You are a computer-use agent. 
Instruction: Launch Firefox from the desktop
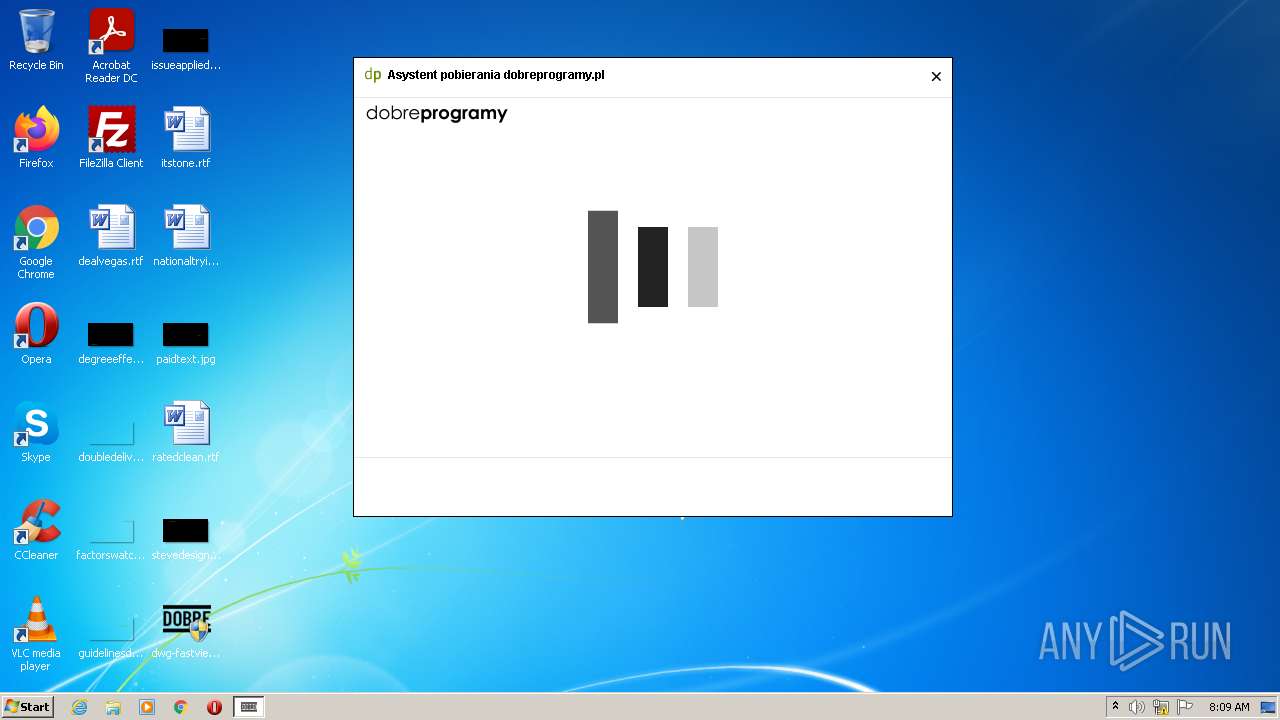(x=36, y=138)
